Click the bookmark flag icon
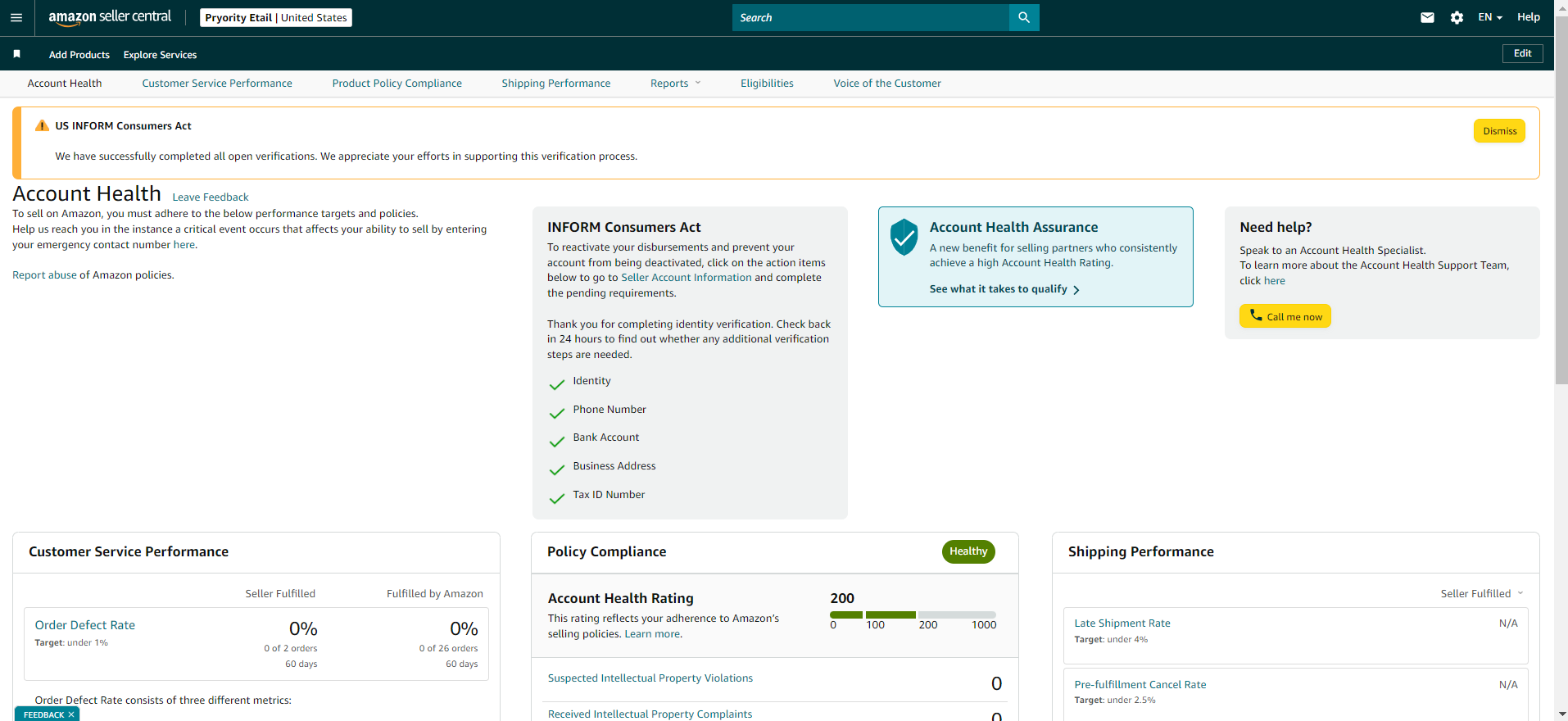This screenshot has height=721, width=1568. (16, 54)
